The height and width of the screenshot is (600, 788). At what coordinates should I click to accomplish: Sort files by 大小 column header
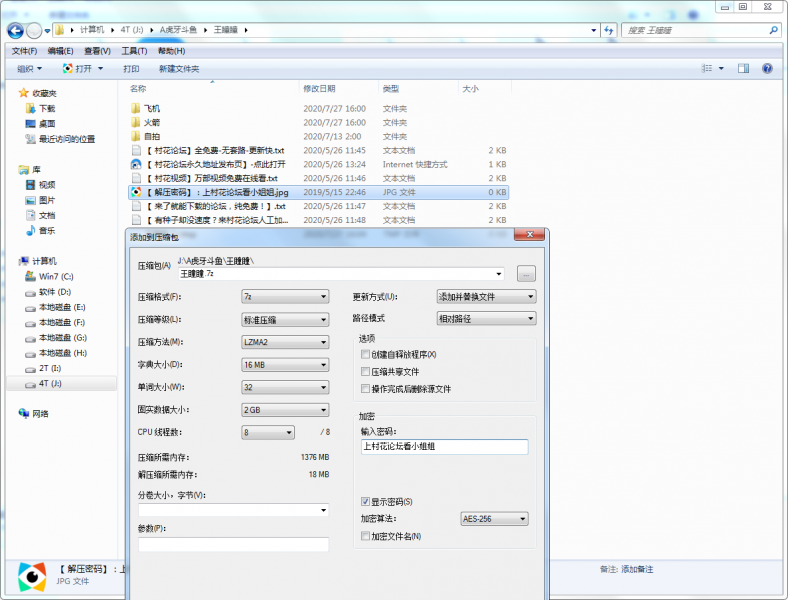(x=470, y=88)
